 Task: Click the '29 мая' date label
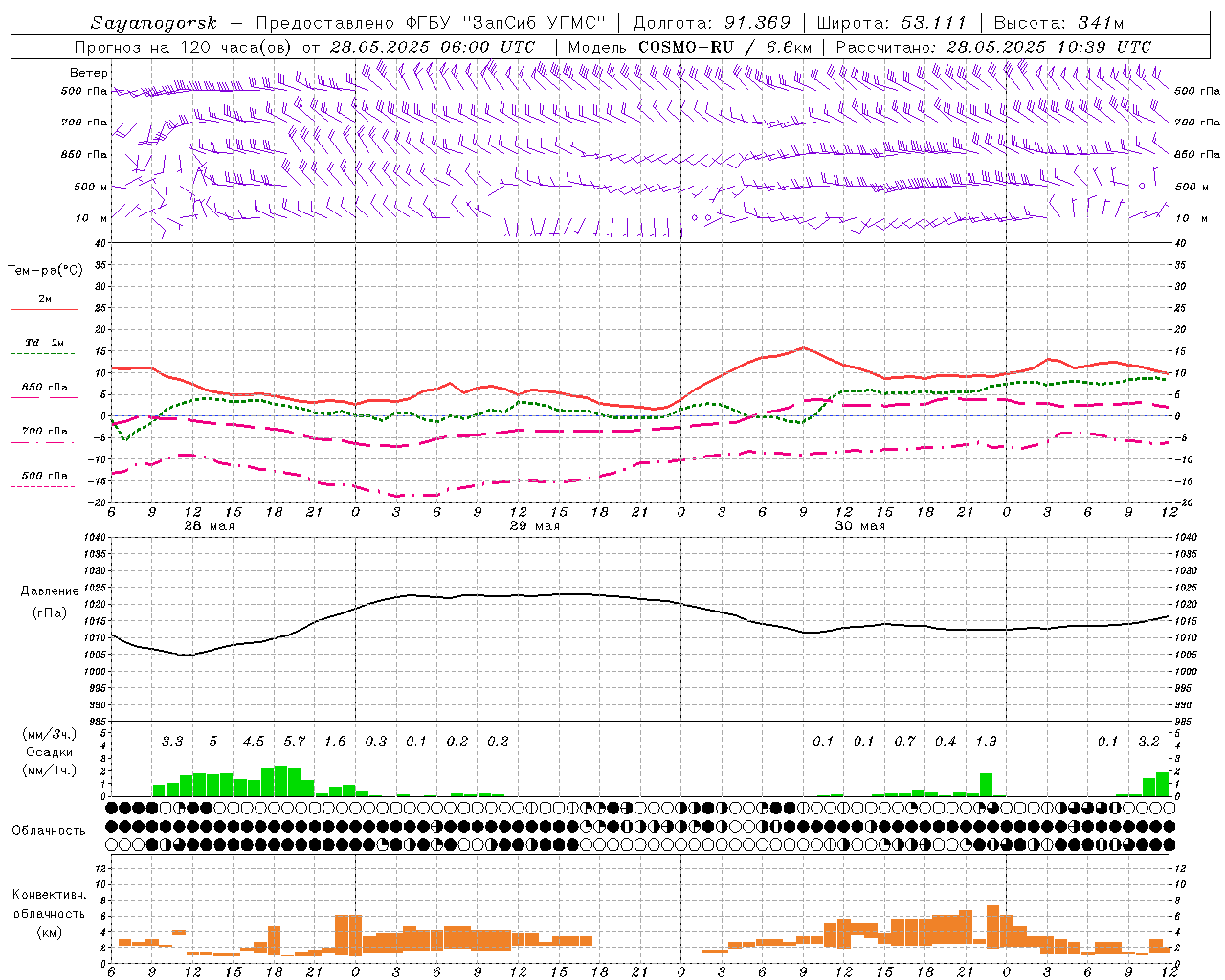tap(535, 526)
